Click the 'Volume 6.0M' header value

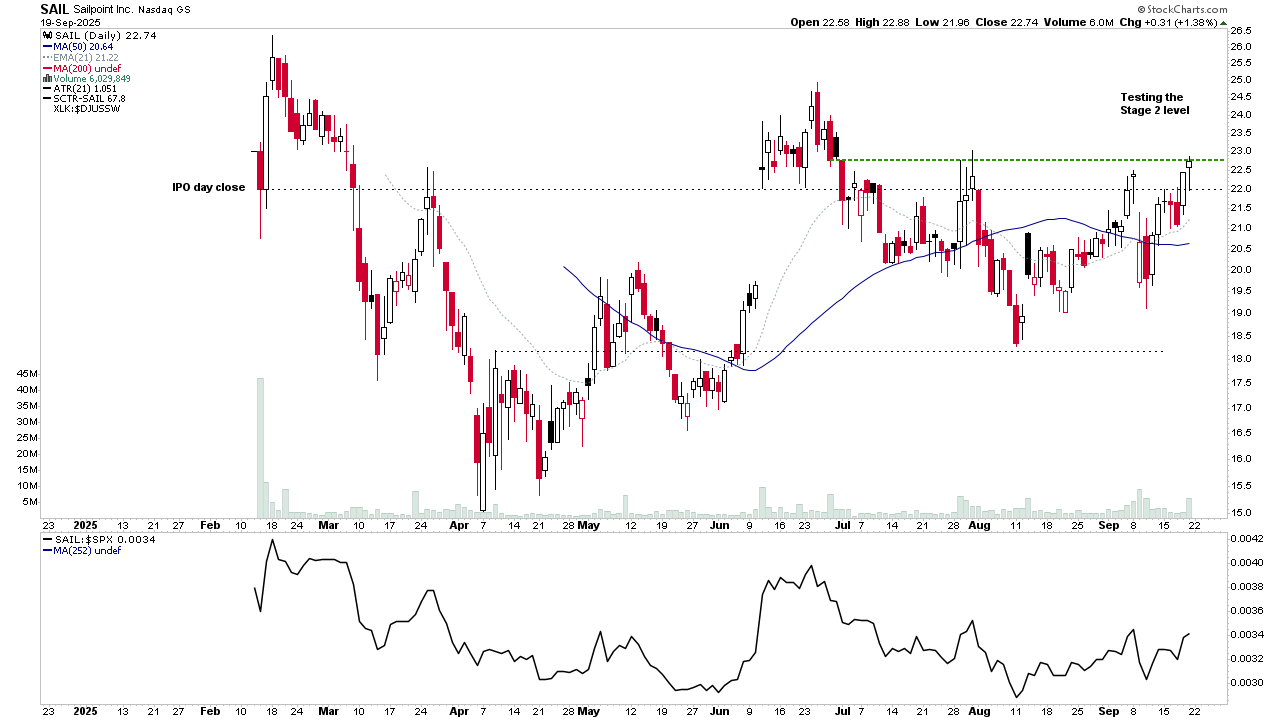pos(1079,22)
